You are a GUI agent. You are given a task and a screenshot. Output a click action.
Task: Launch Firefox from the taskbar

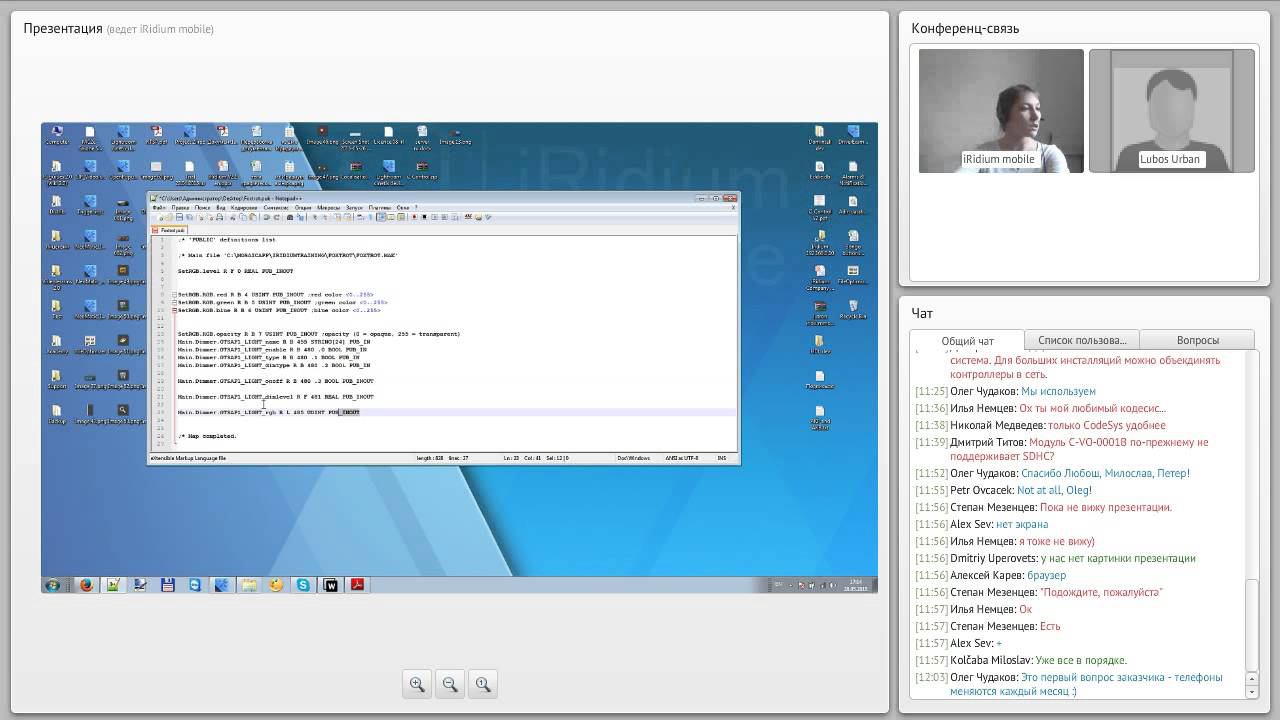[x=86, y=585]
